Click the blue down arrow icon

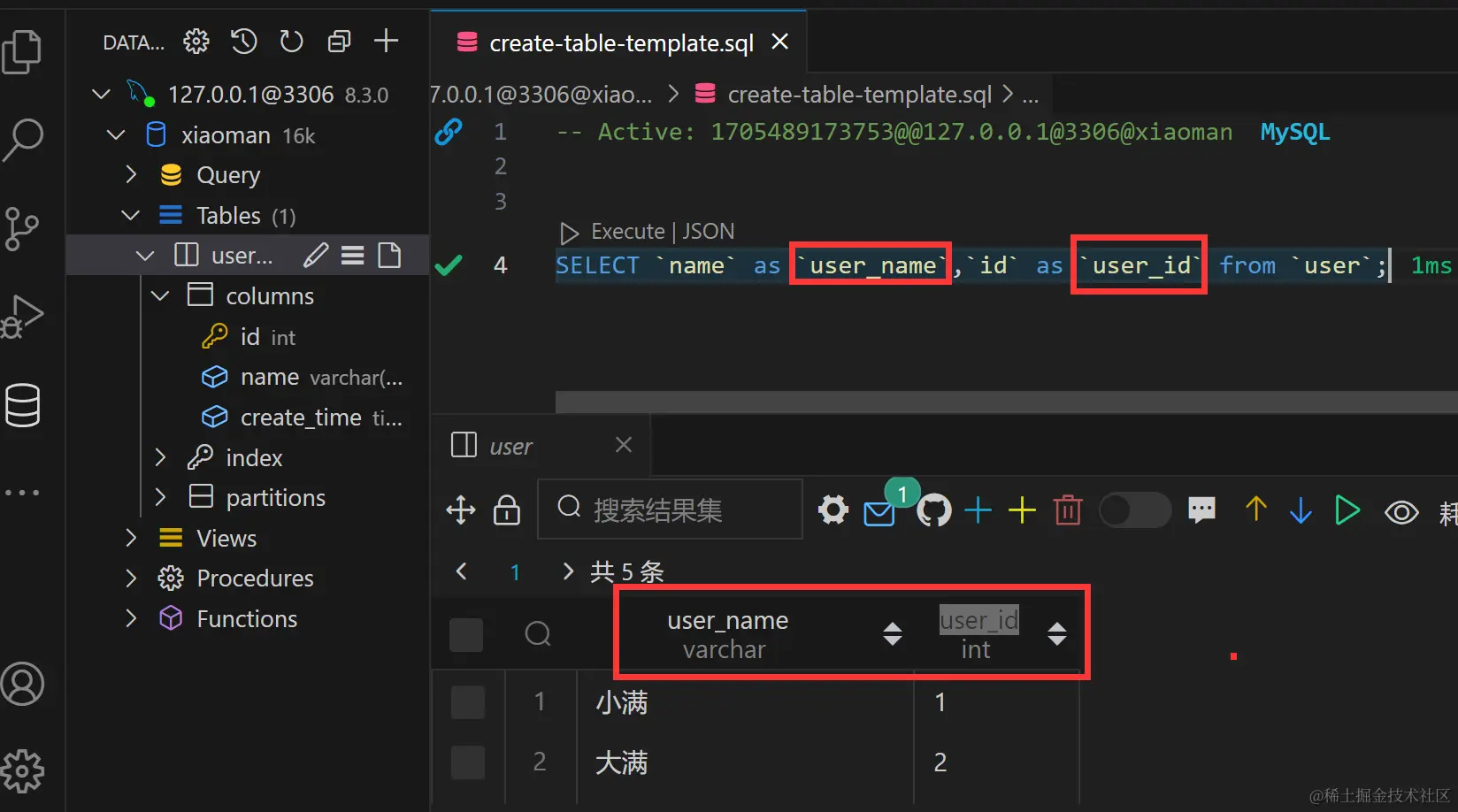(1301, 510)
